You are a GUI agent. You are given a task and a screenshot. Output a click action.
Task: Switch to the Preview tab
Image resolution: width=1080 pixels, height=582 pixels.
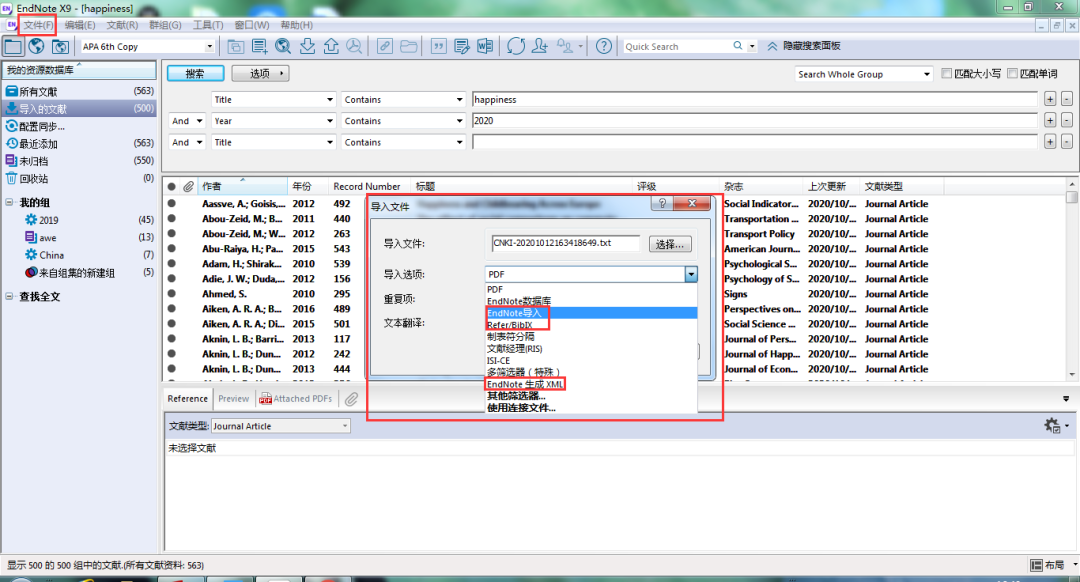pyautogui.click(x=233, y=399)
